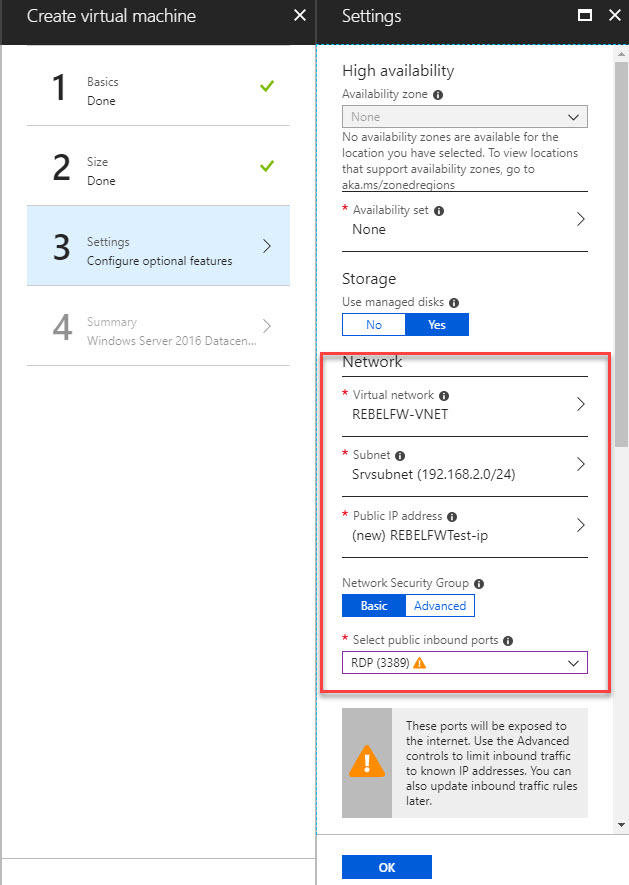
Task: Click large warning triangle in exposure notice
Action: [x=367, y=762]
